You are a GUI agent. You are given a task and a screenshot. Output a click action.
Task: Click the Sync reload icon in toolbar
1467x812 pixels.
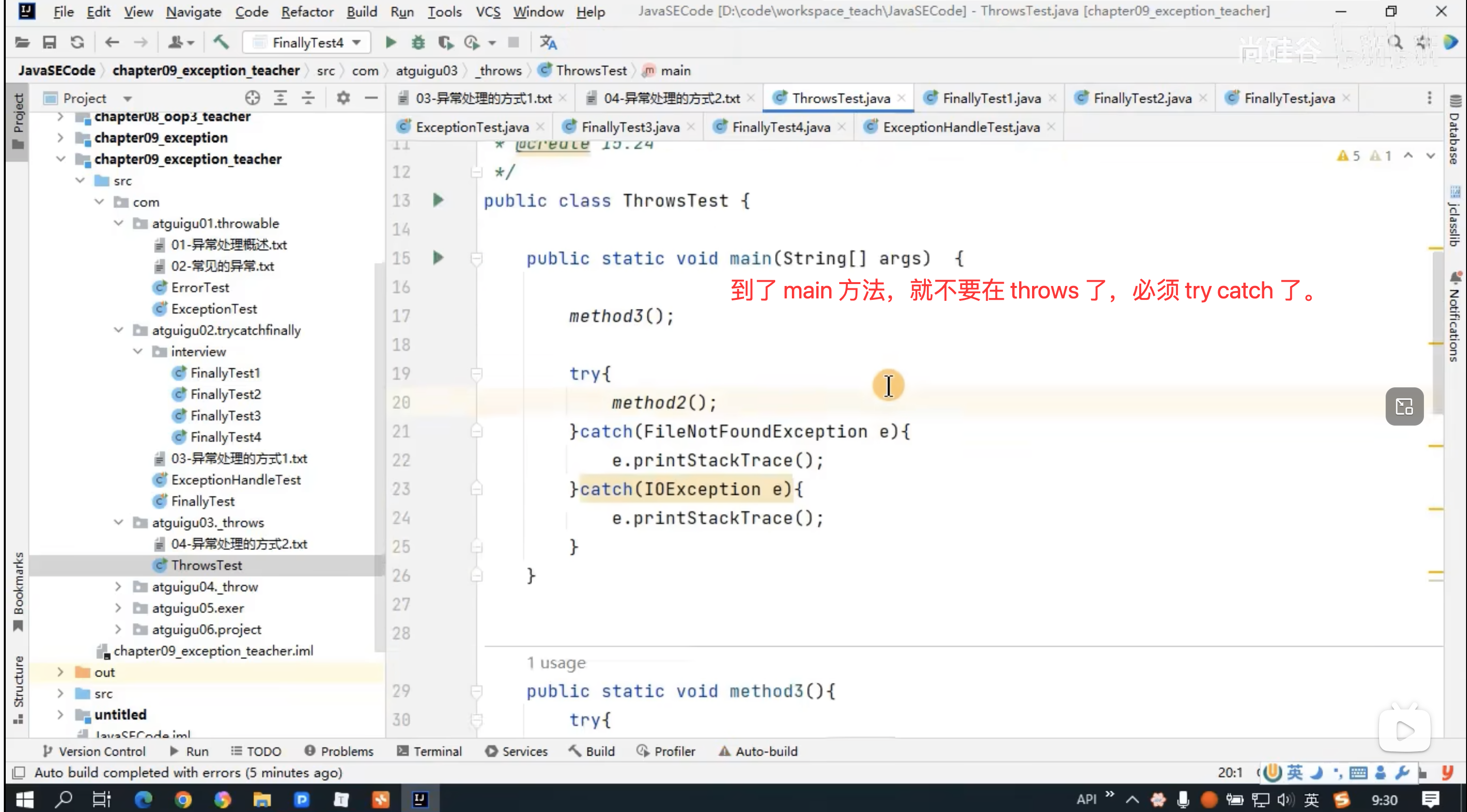[x=78, y=42]
